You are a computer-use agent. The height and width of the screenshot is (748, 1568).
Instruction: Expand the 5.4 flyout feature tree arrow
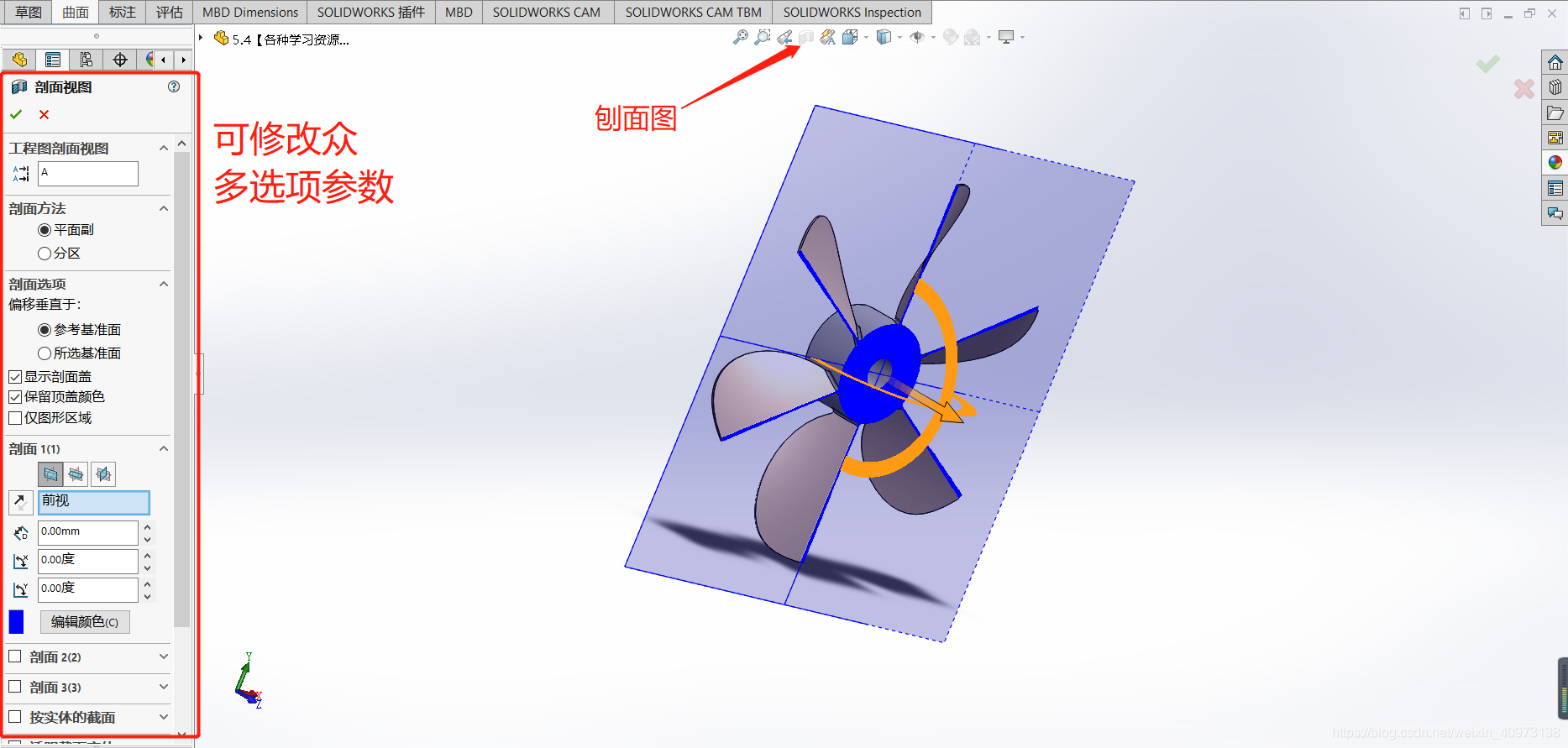[x=201, y=38]
